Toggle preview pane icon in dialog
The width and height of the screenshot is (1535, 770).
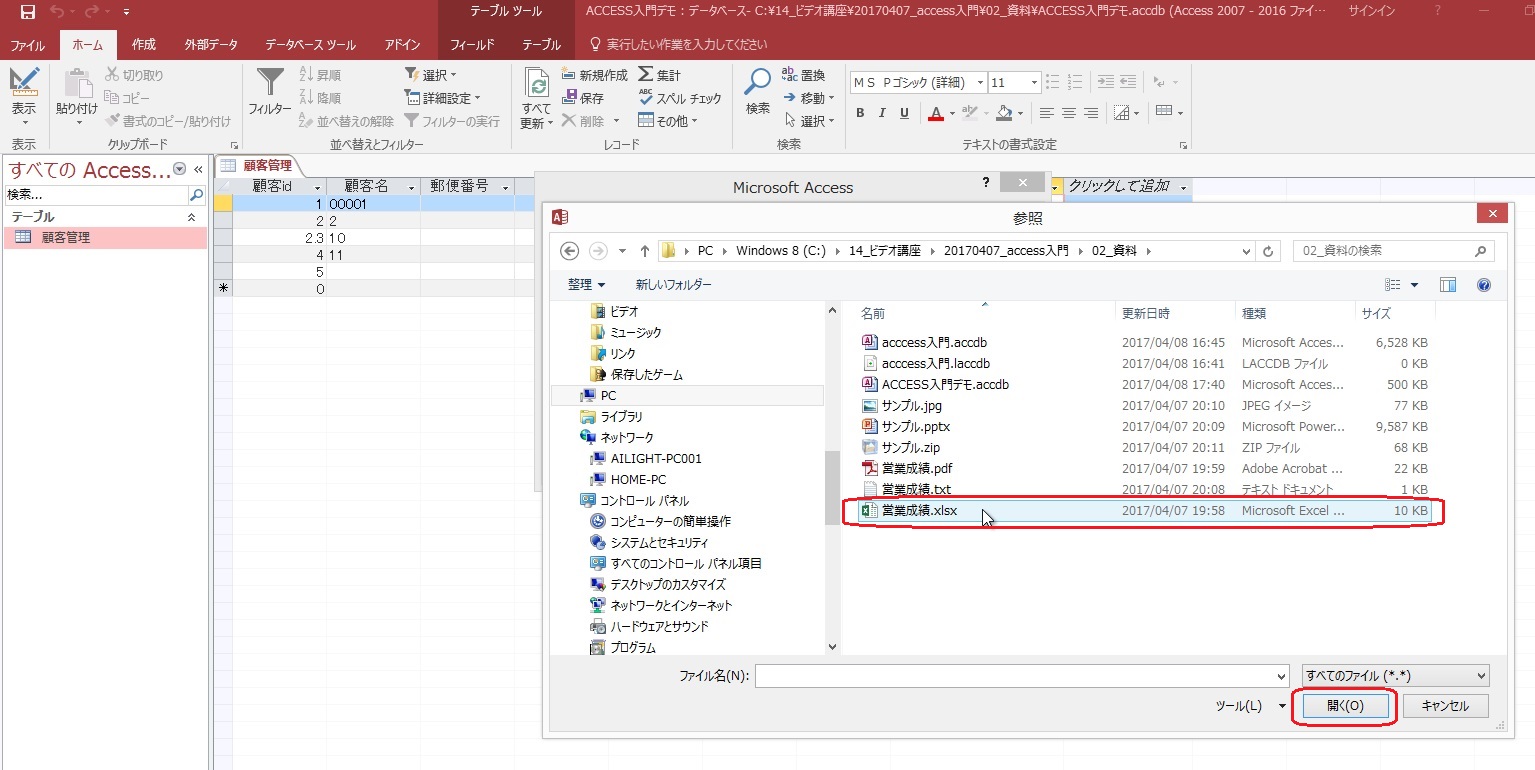click(1448, 285)
